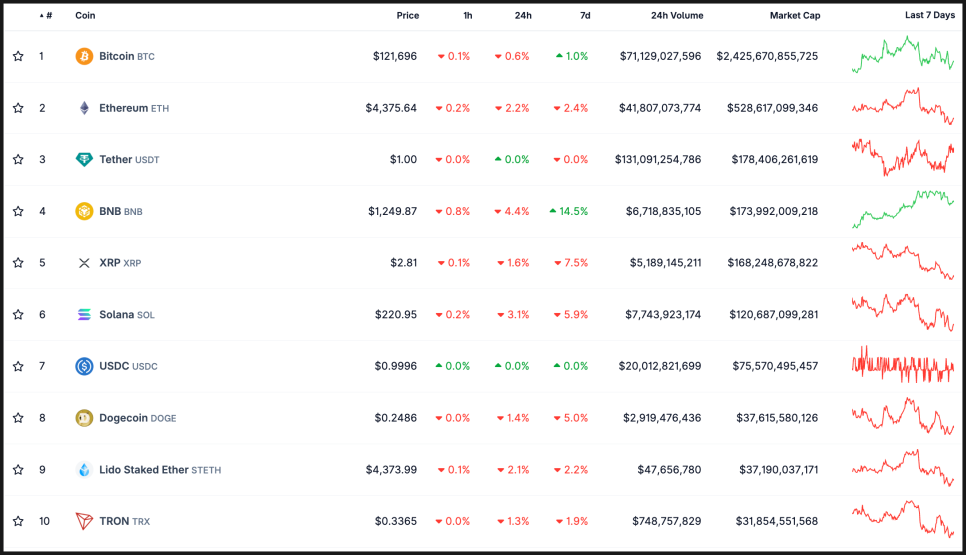Click the Bitcoin logo icon
This screenshot has height=555, width=966.
(x=84, y=56)
